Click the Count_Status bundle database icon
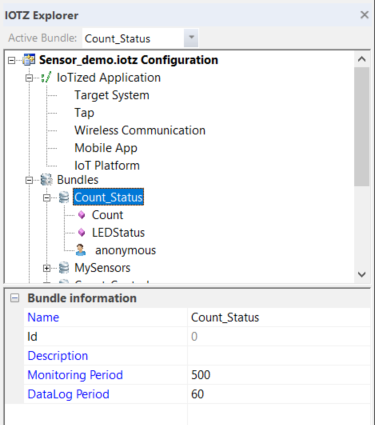This screenshot has height=425, width=375. point(64,197)
